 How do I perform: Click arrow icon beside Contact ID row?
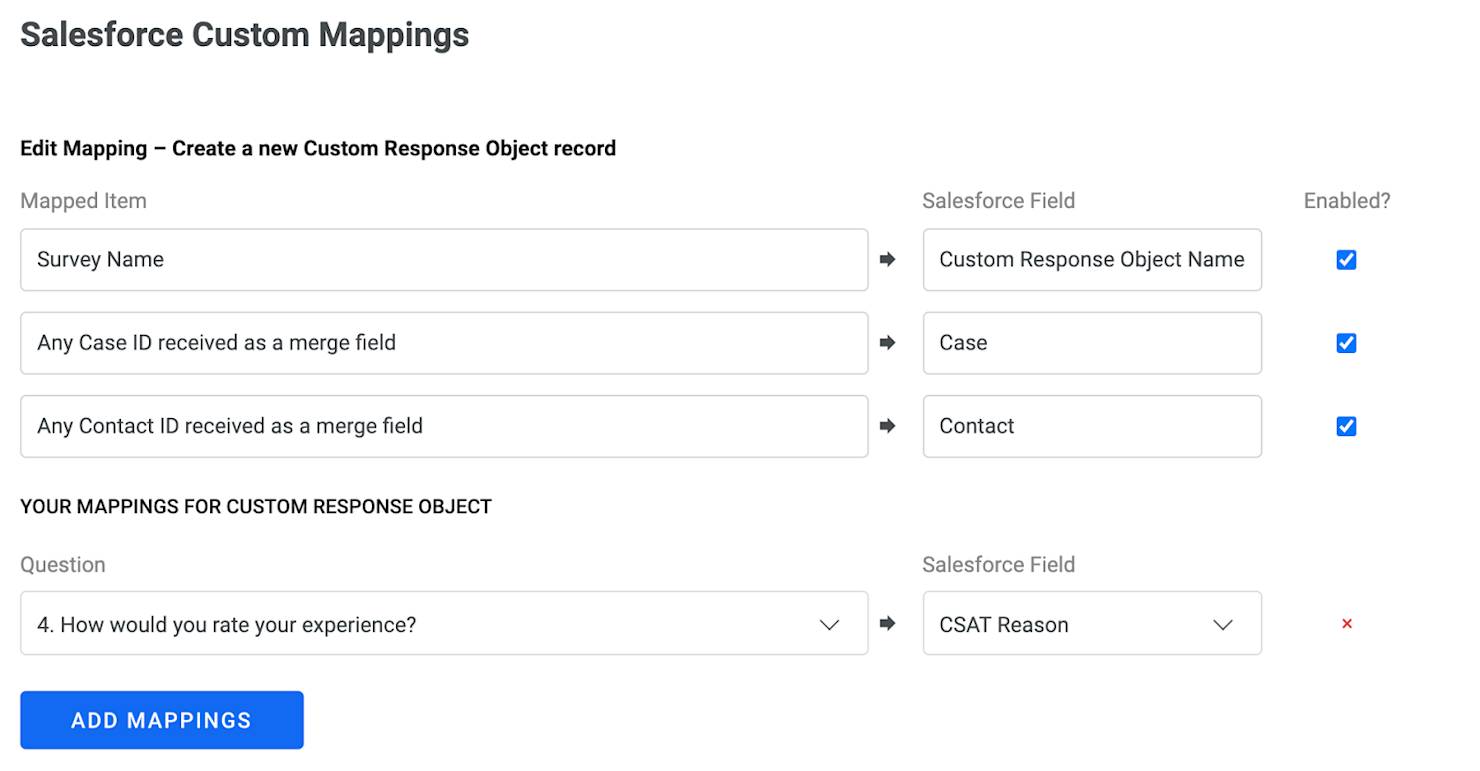[x=887, y=426]
